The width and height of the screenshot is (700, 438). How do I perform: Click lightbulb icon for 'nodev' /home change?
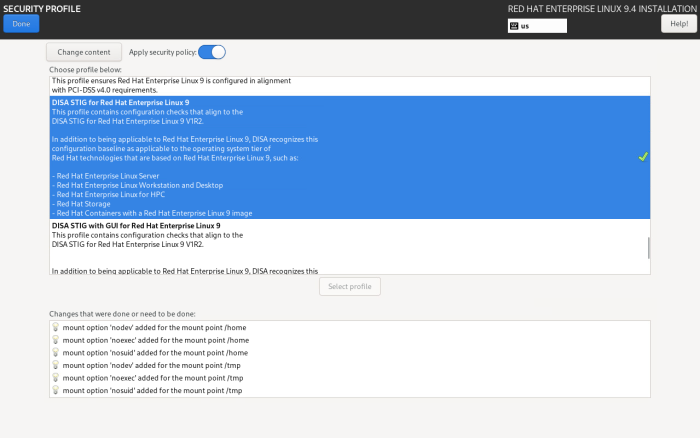coord(55,327)
